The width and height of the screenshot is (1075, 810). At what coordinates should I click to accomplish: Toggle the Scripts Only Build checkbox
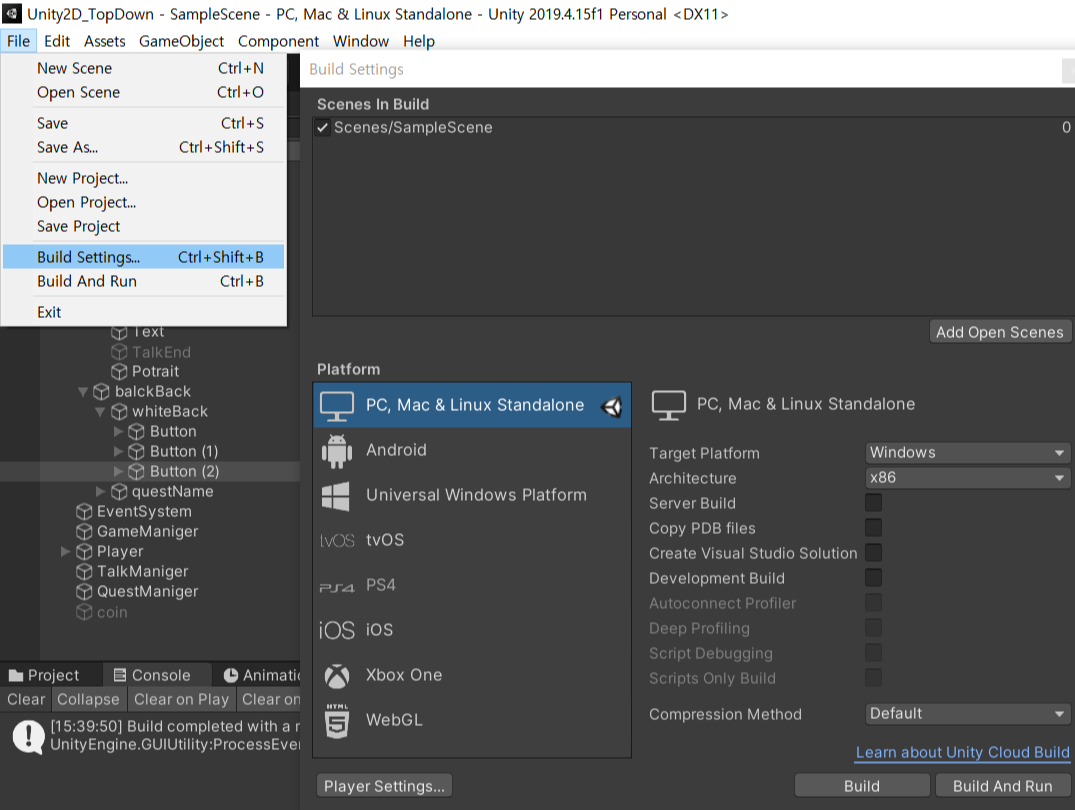(873, 678)
